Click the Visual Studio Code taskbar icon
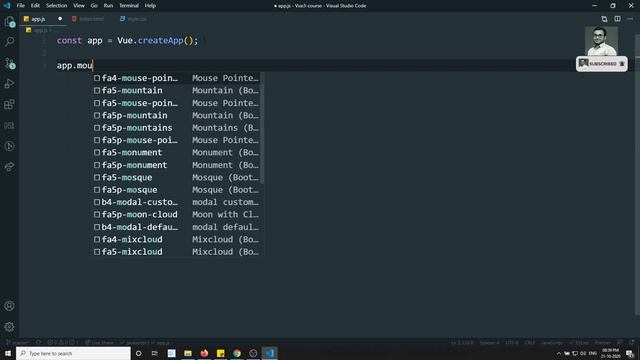This screenshot has height=360, width=640. [x=269, y=353]
